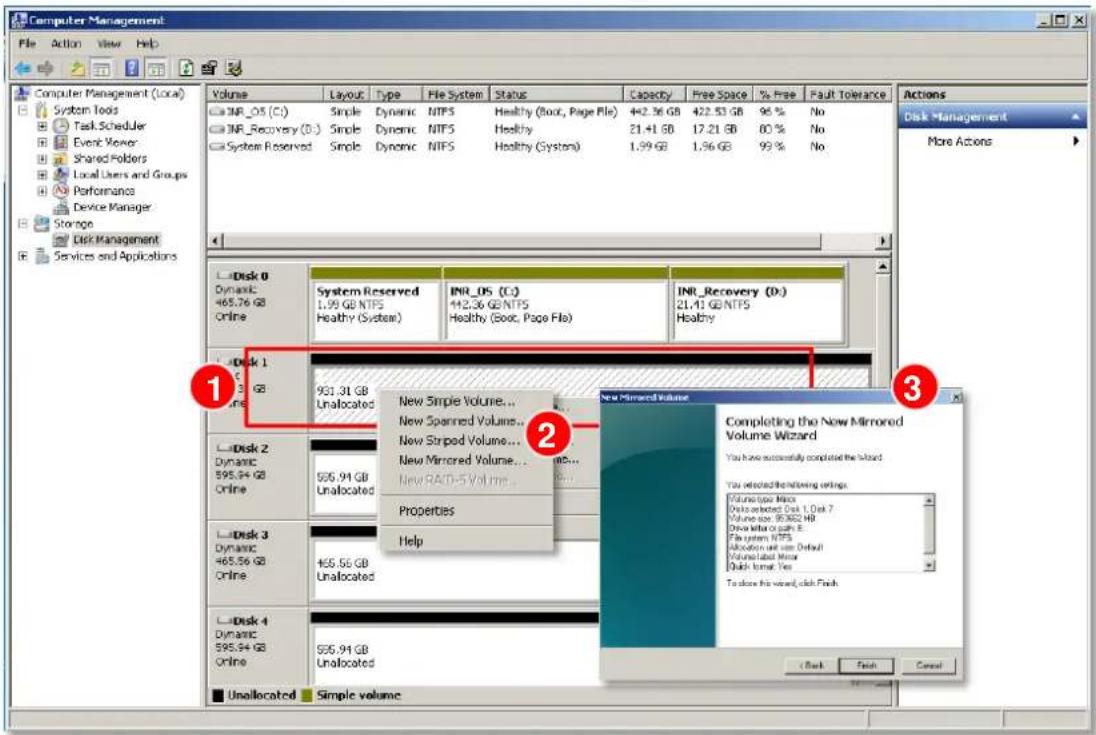Sort by the Free Space column header
The image size is (1096, 735).
tap(719, 94)
